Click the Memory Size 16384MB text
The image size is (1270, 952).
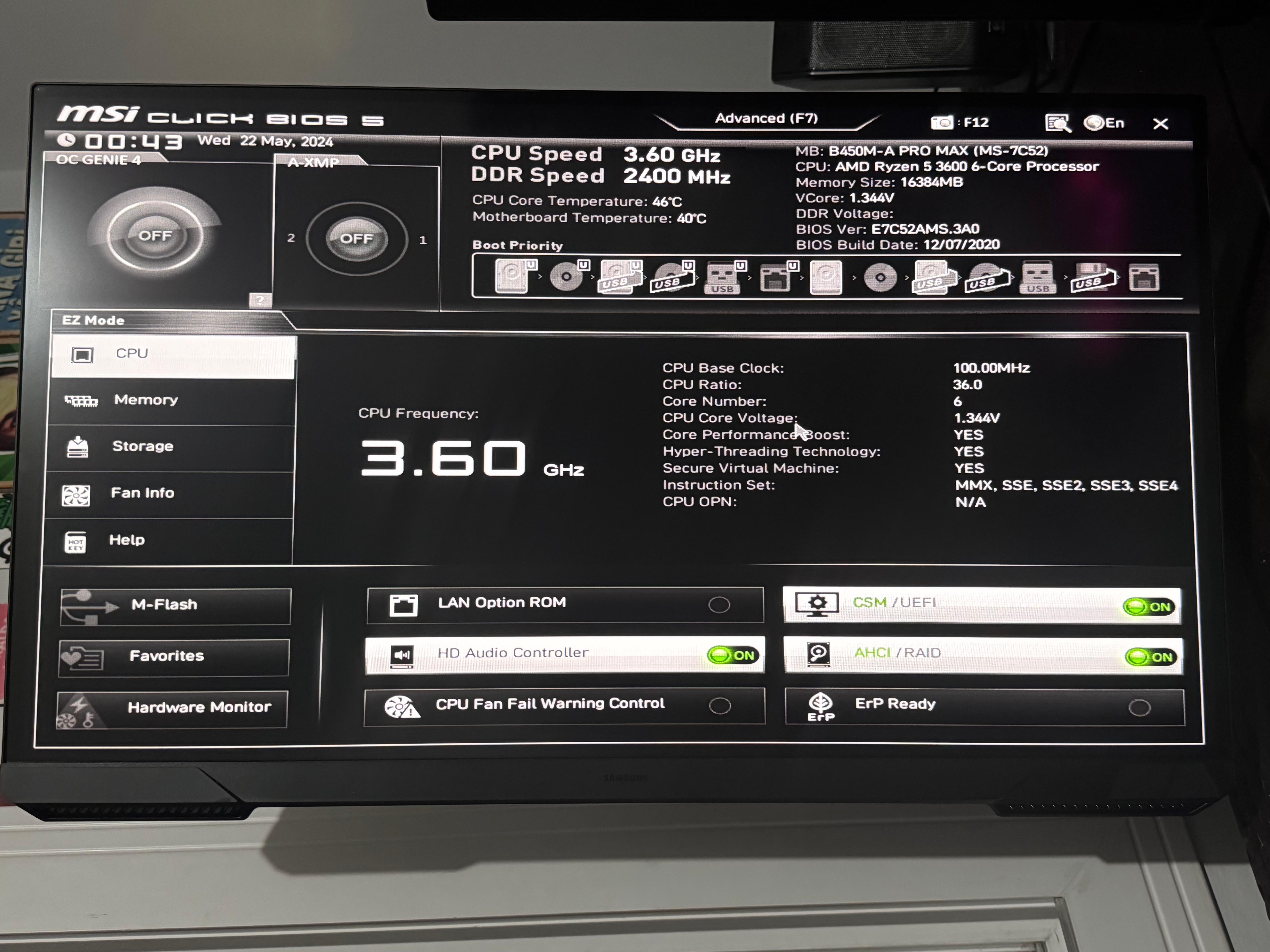click(x=880, y=182)
